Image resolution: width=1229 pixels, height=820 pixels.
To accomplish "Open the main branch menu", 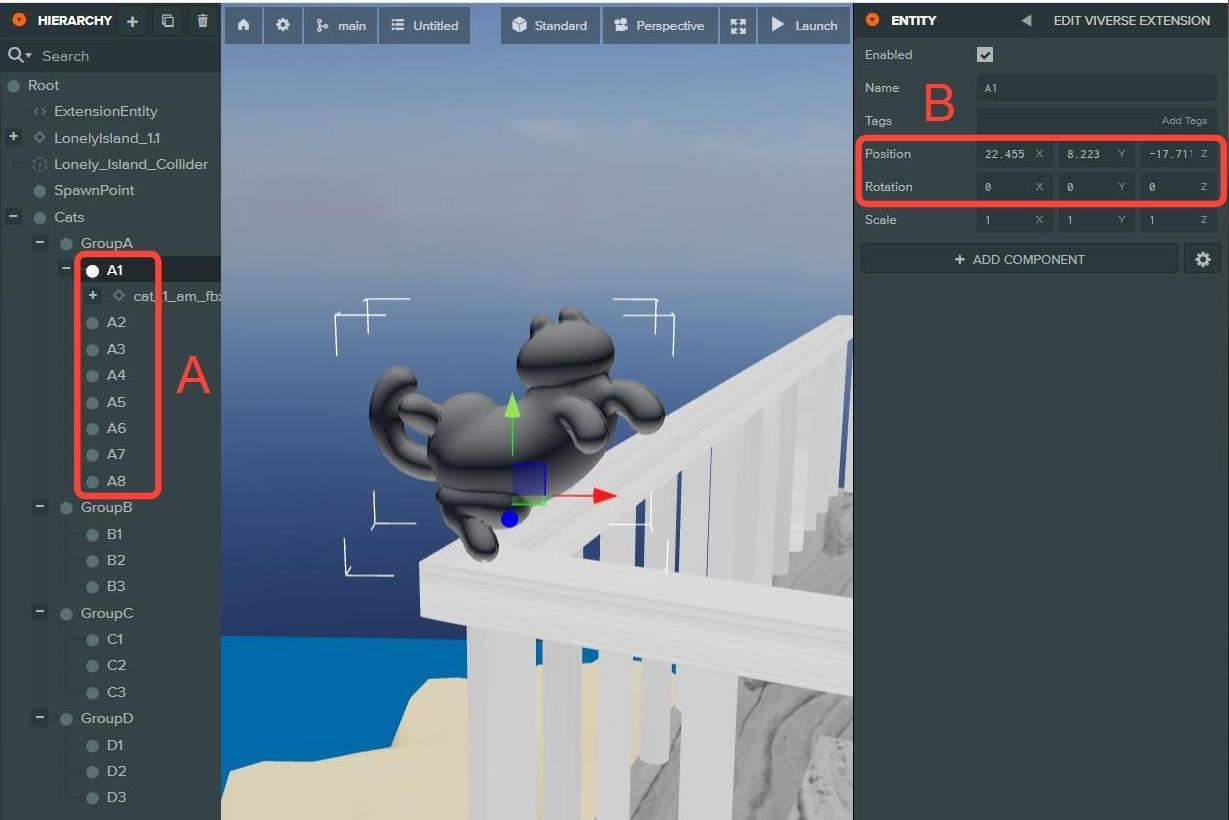I will 341,26.
